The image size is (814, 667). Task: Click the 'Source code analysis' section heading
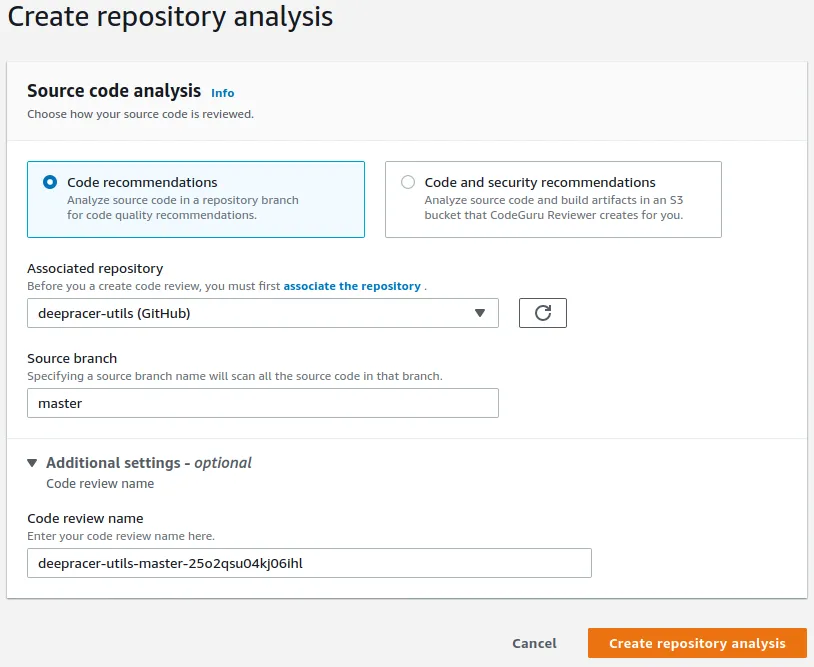coord(114,91)
